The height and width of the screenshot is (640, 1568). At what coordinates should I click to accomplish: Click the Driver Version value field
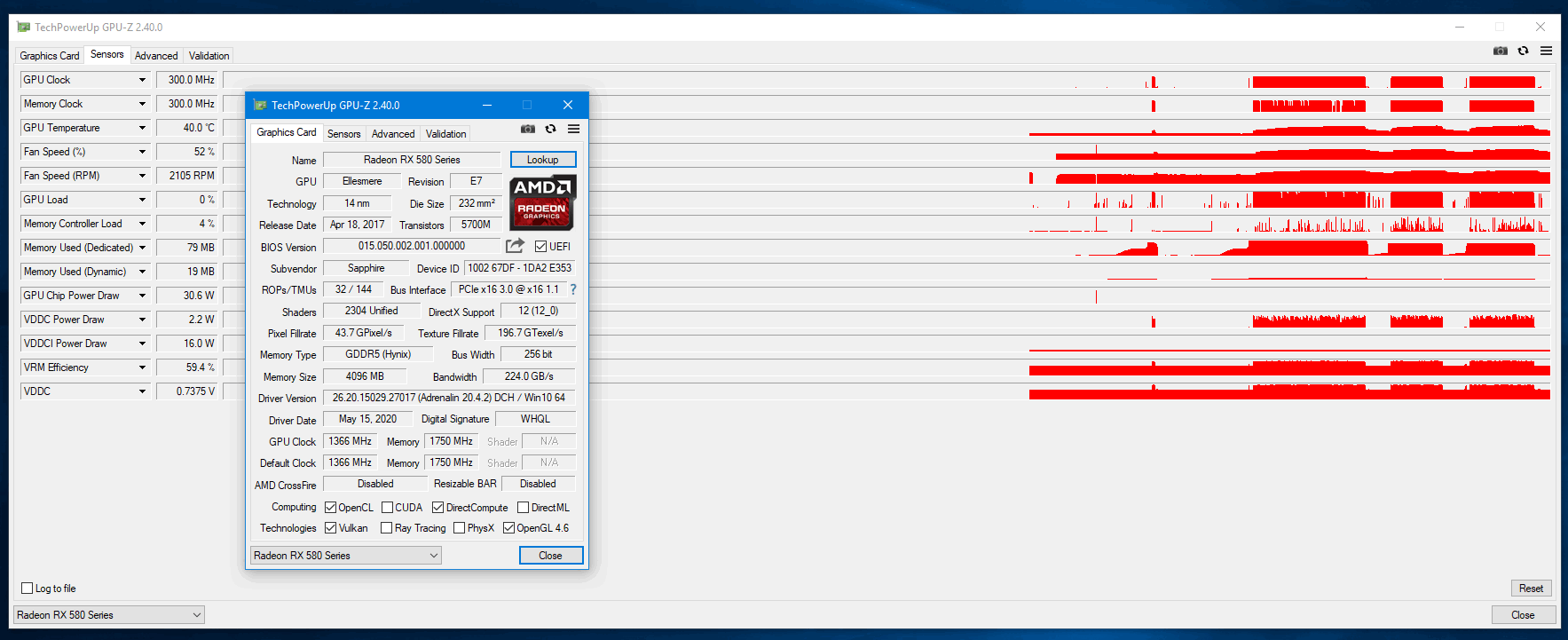[449, 398]
